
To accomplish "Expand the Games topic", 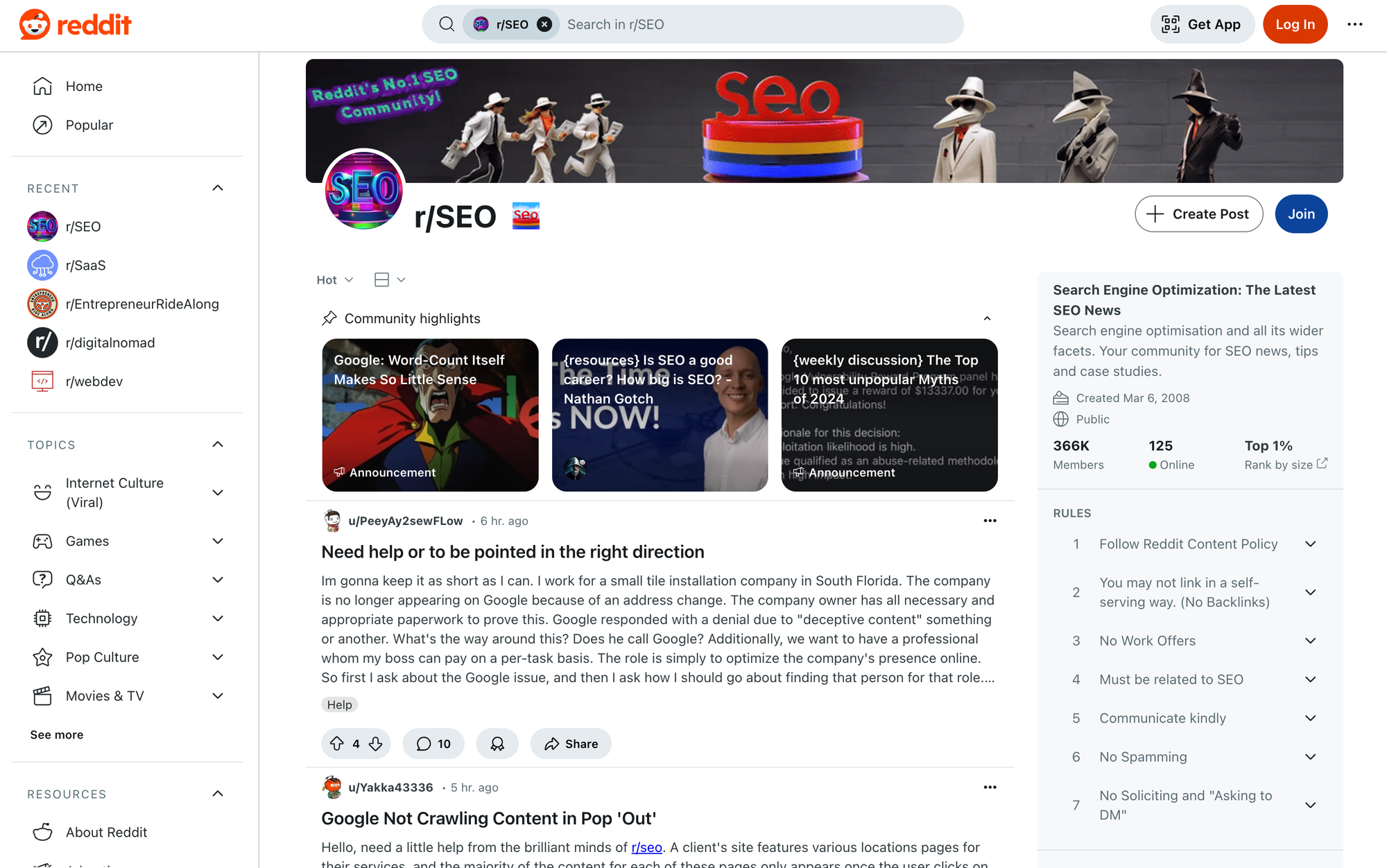I will 218,541.
